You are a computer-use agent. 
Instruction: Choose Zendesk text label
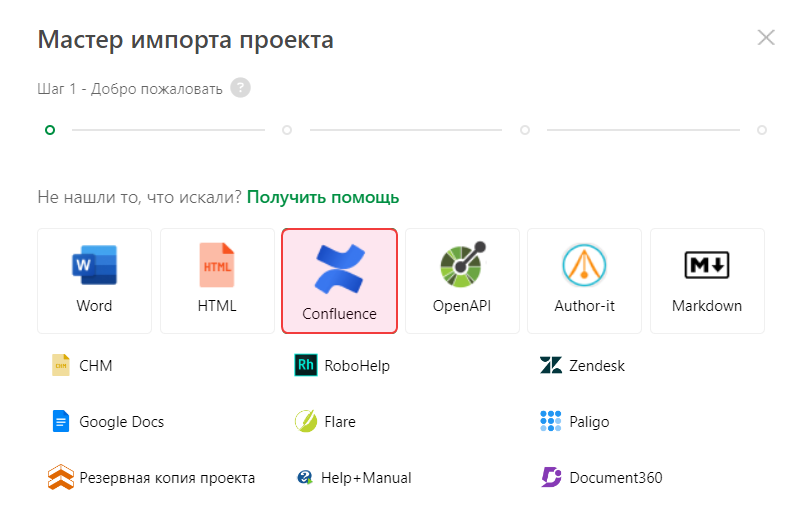pyautogui.click(x=597, y=366)
